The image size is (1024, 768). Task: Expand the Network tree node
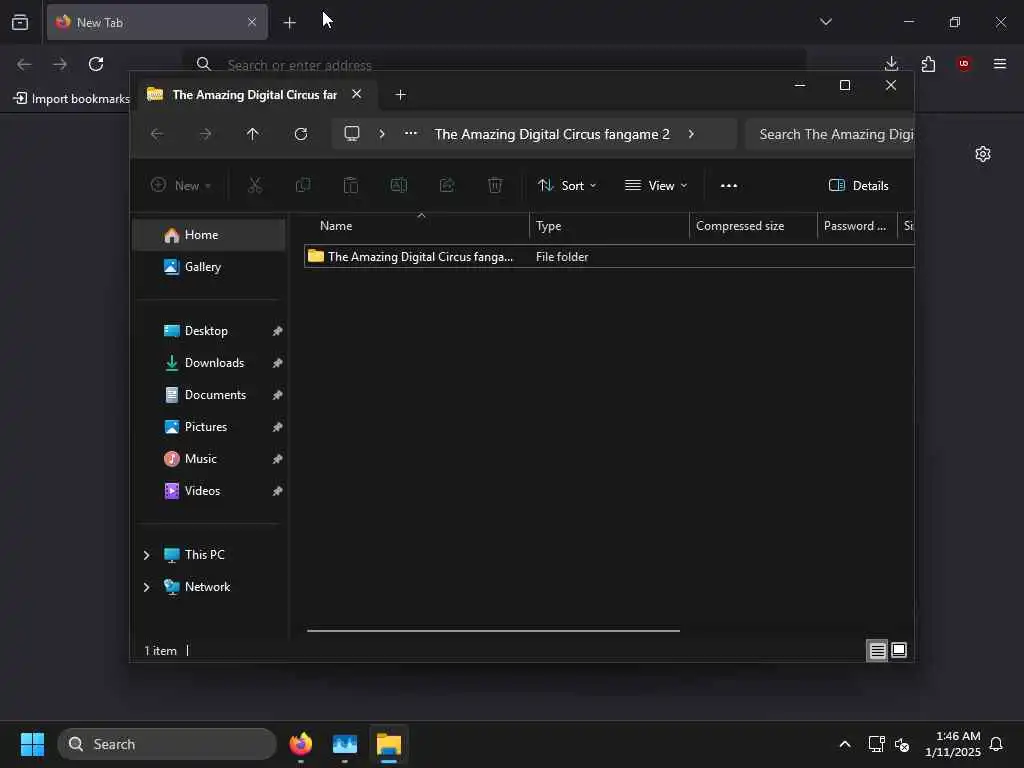(x=146, y=587)
